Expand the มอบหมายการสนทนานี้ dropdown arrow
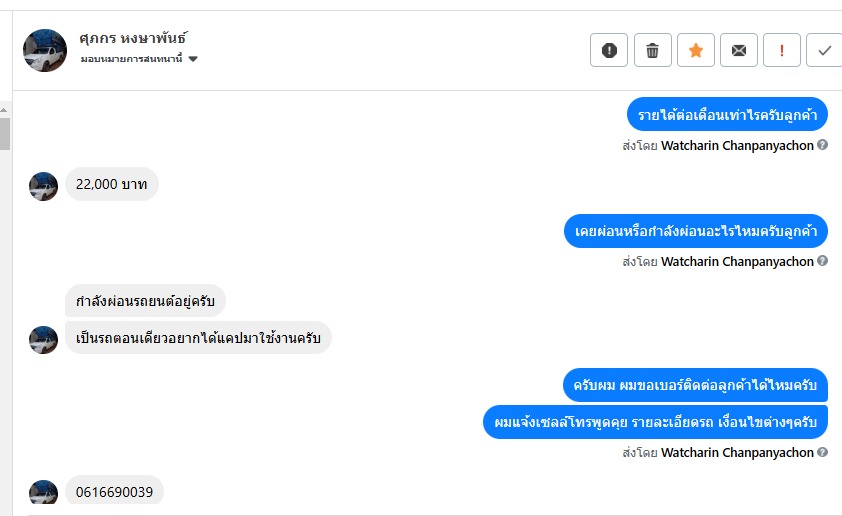This screenshot has width=842, height=516. pos(193,59)
